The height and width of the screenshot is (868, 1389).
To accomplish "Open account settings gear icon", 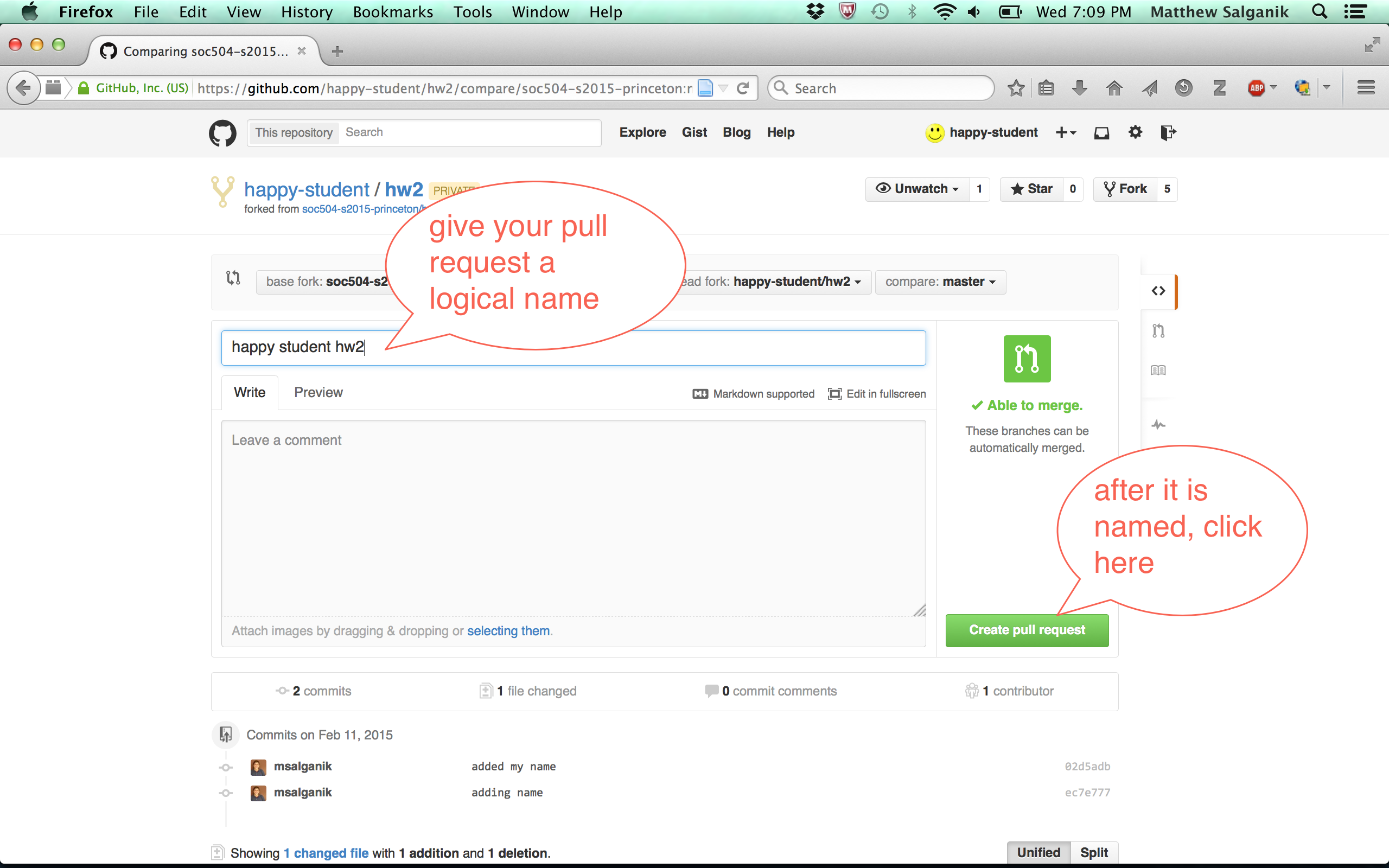I will coord(1135,132).
